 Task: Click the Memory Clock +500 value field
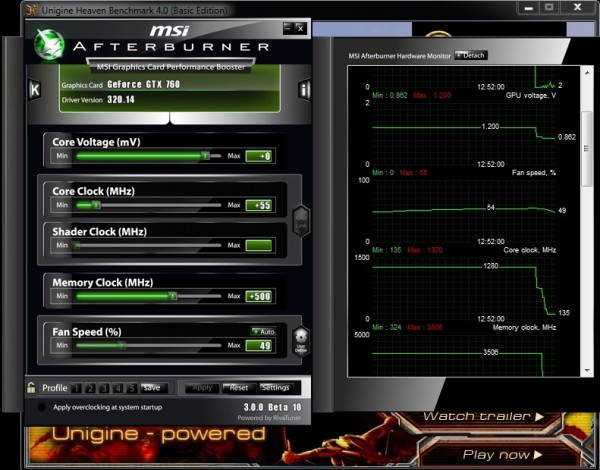coord(259,296)
